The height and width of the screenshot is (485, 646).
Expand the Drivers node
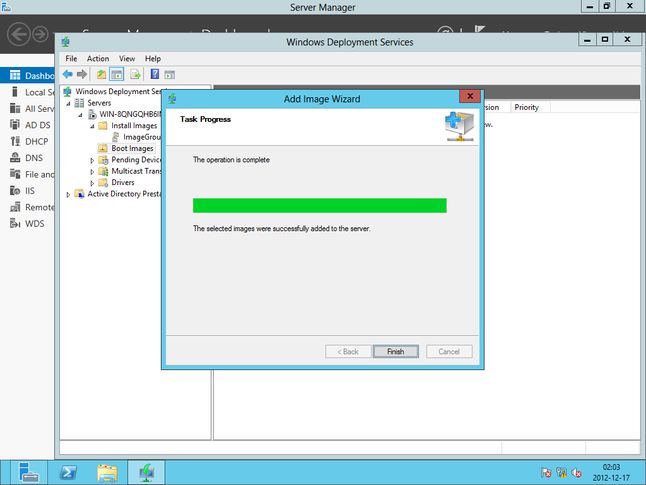coord(92,183)
